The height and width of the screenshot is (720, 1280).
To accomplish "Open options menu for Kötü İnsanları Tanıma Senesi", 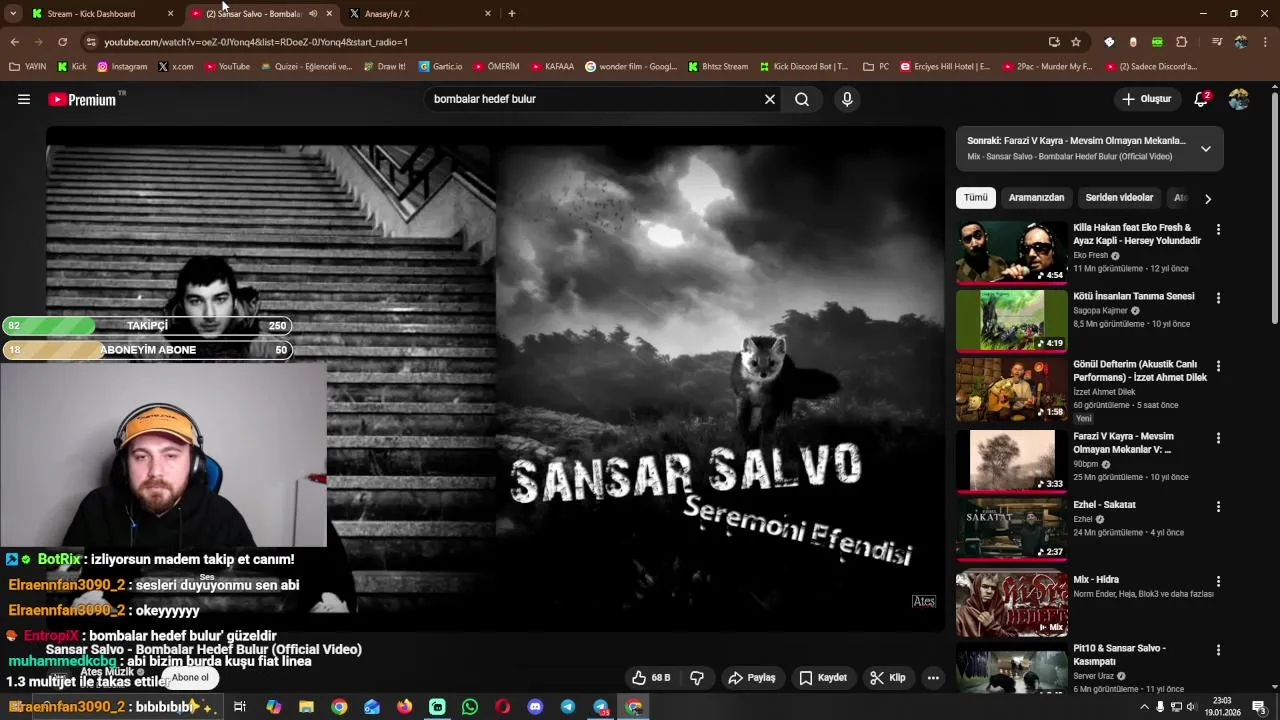I will point(1218,298).
